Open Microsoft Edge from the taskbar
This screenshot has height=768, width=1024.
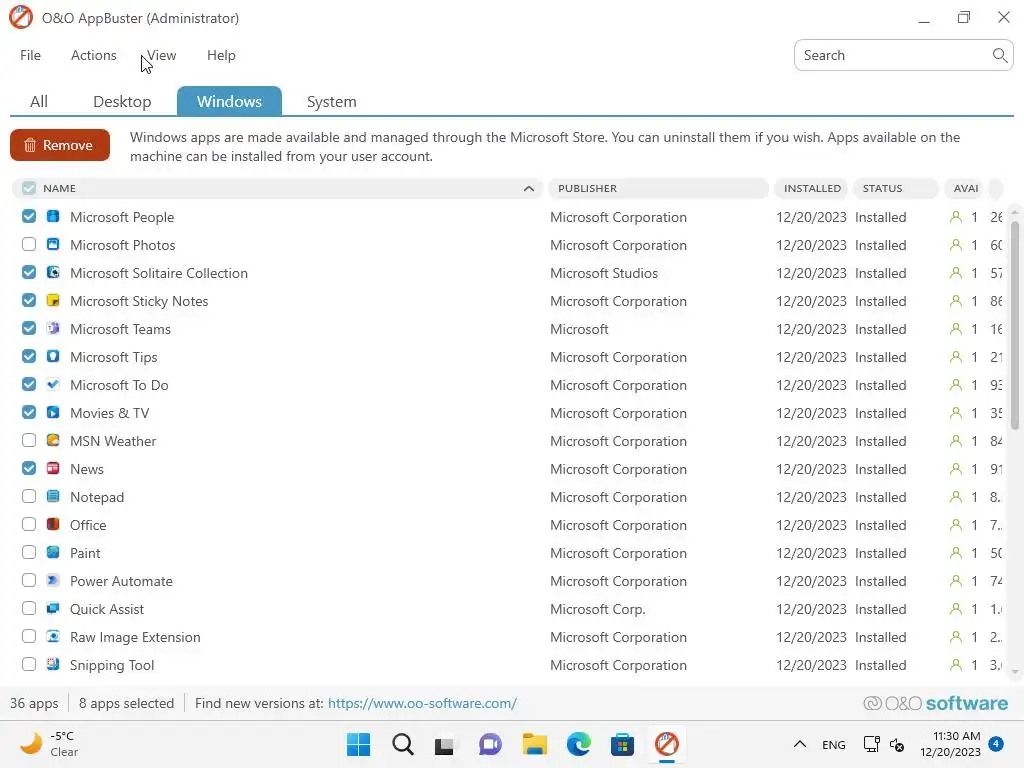579,744
